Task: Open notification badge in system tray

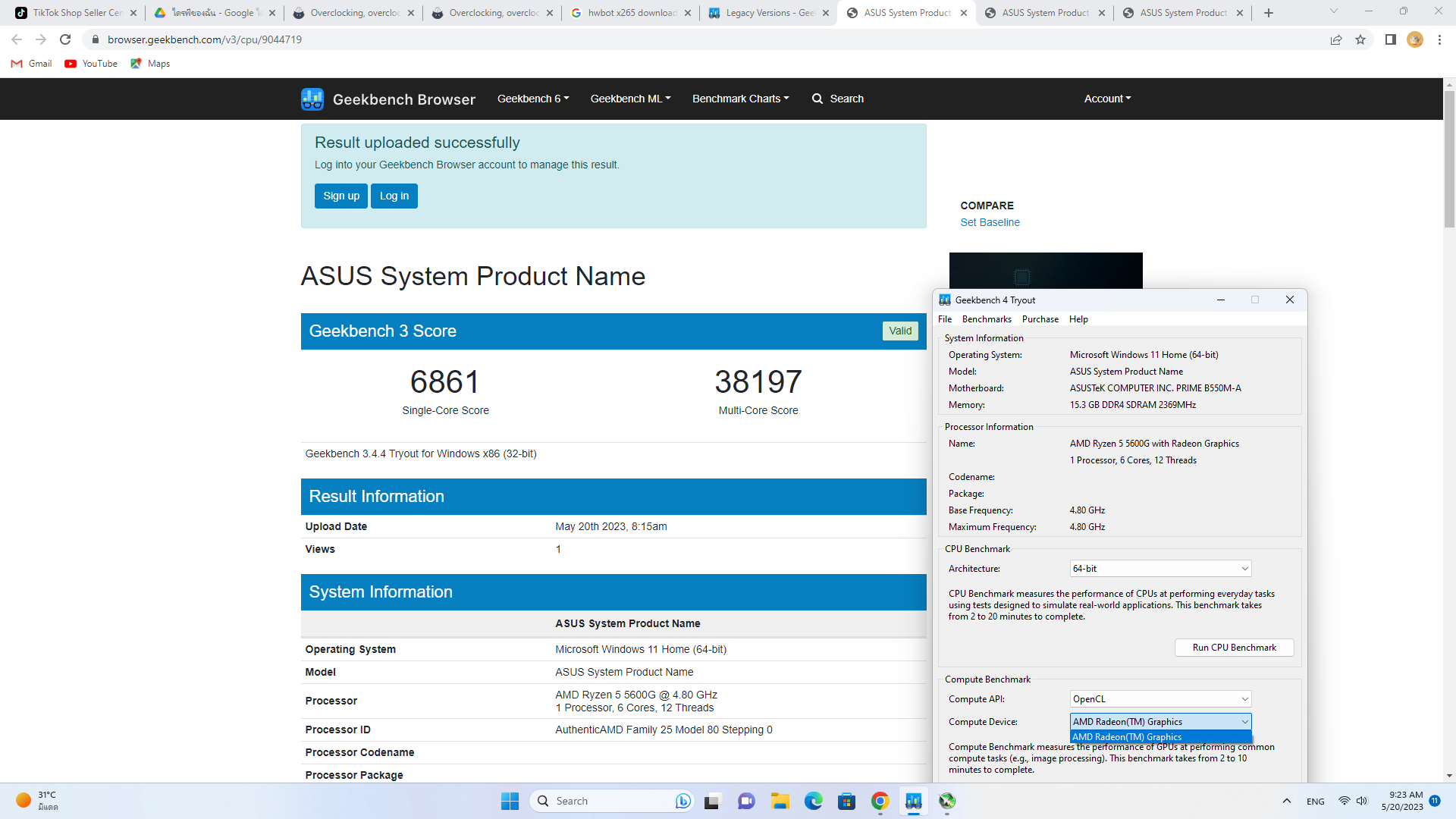Action: pos(1435,801)
